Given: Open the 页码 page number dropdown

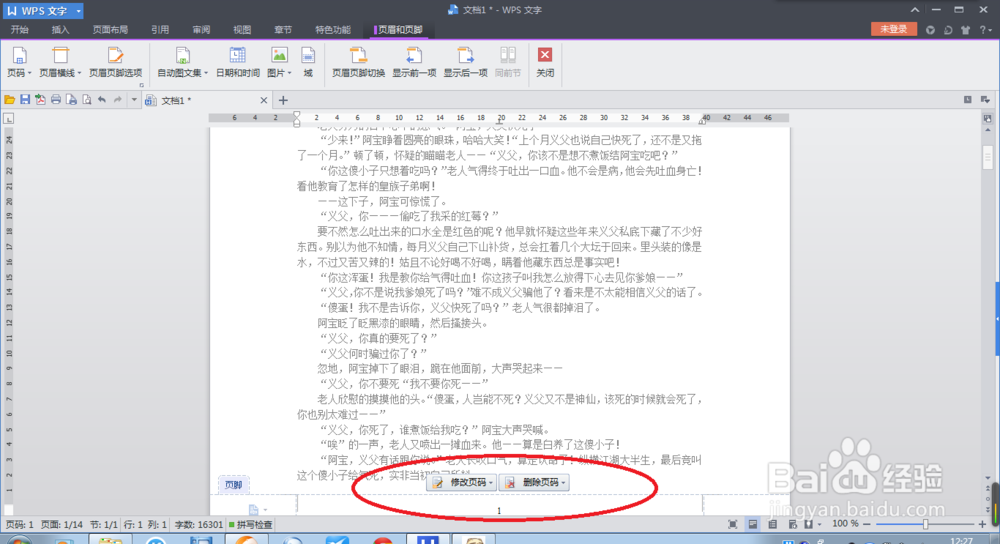Looking at the screenshot, I should (x=18, y=62).
